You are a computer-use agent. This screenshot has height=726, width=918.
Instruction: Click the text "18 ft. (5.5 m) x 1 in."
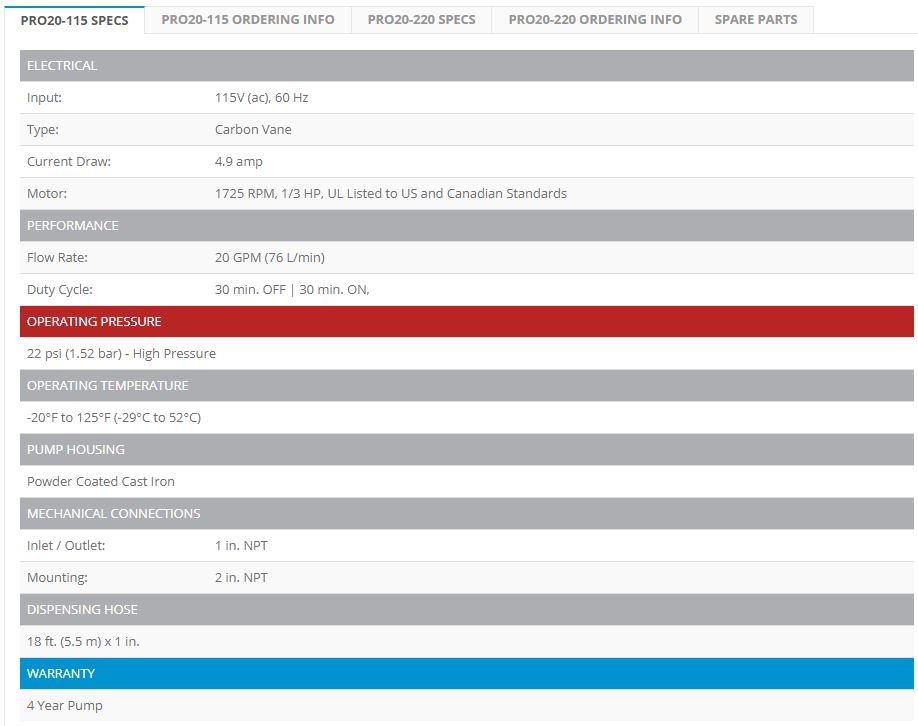[83, 642]
